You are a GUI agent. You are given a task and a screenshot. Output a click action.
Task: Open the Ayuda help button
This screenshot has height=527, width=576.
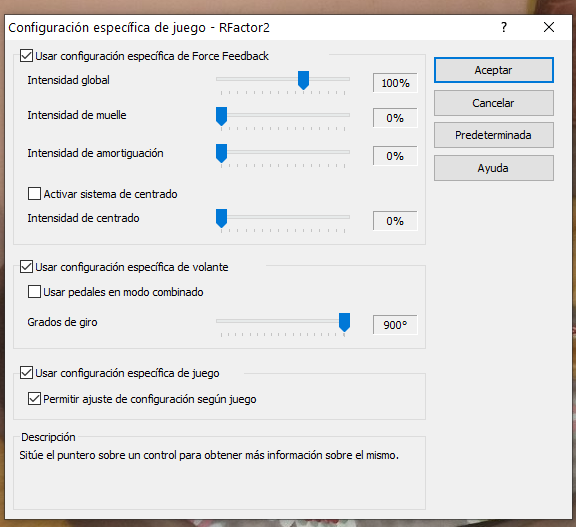point(493,168)
